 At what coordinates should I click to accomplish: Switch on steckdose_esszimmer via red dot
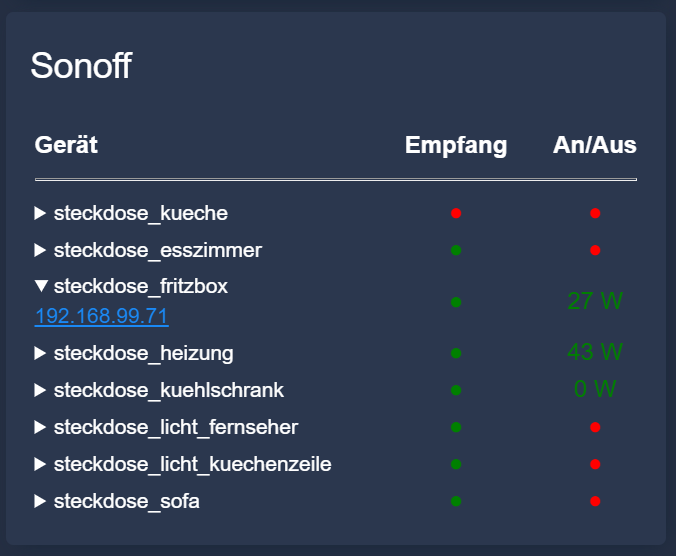595,250
